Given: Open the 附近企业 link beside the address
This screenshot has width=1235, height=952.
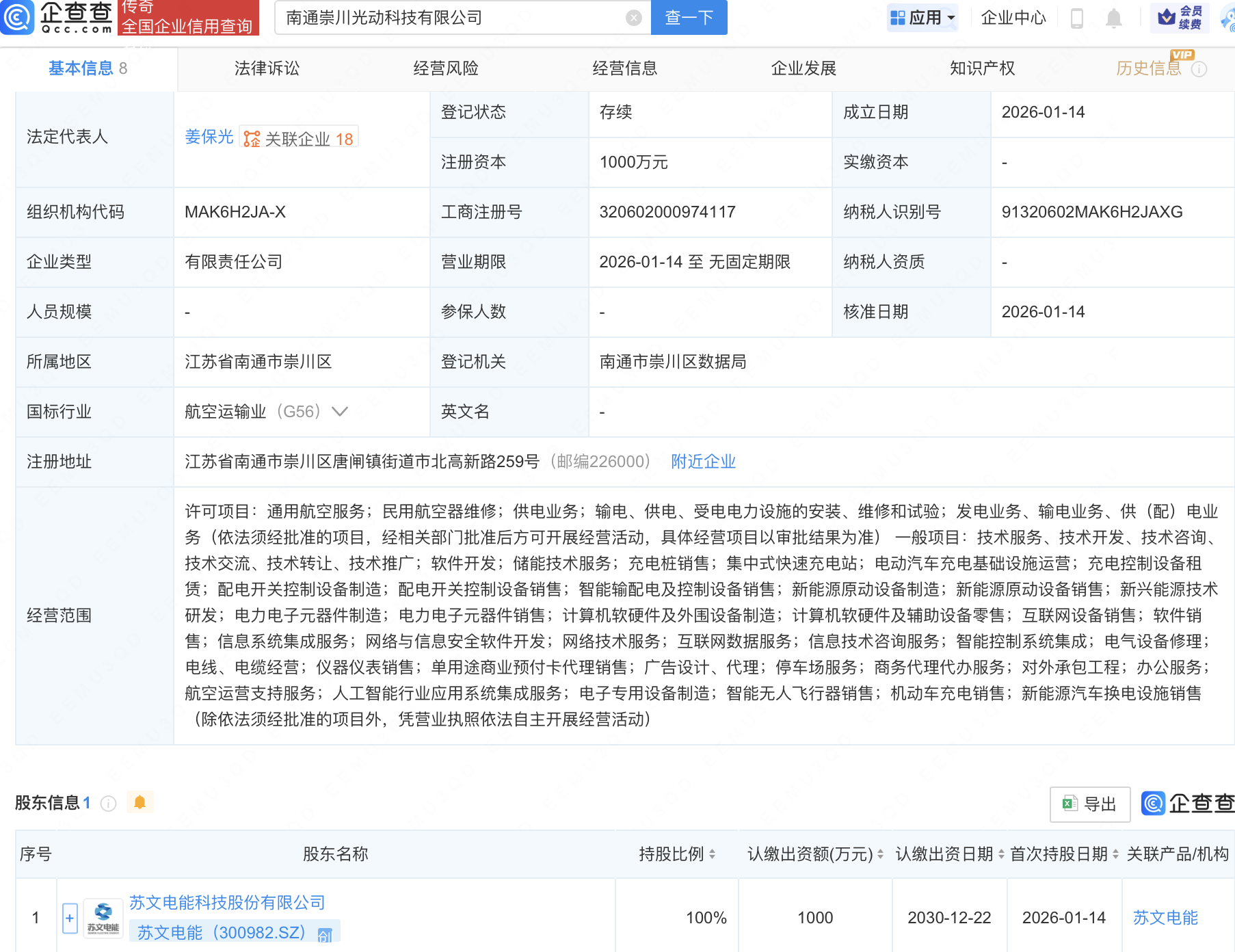Looking at the screenshot, I should click(704, 462).
